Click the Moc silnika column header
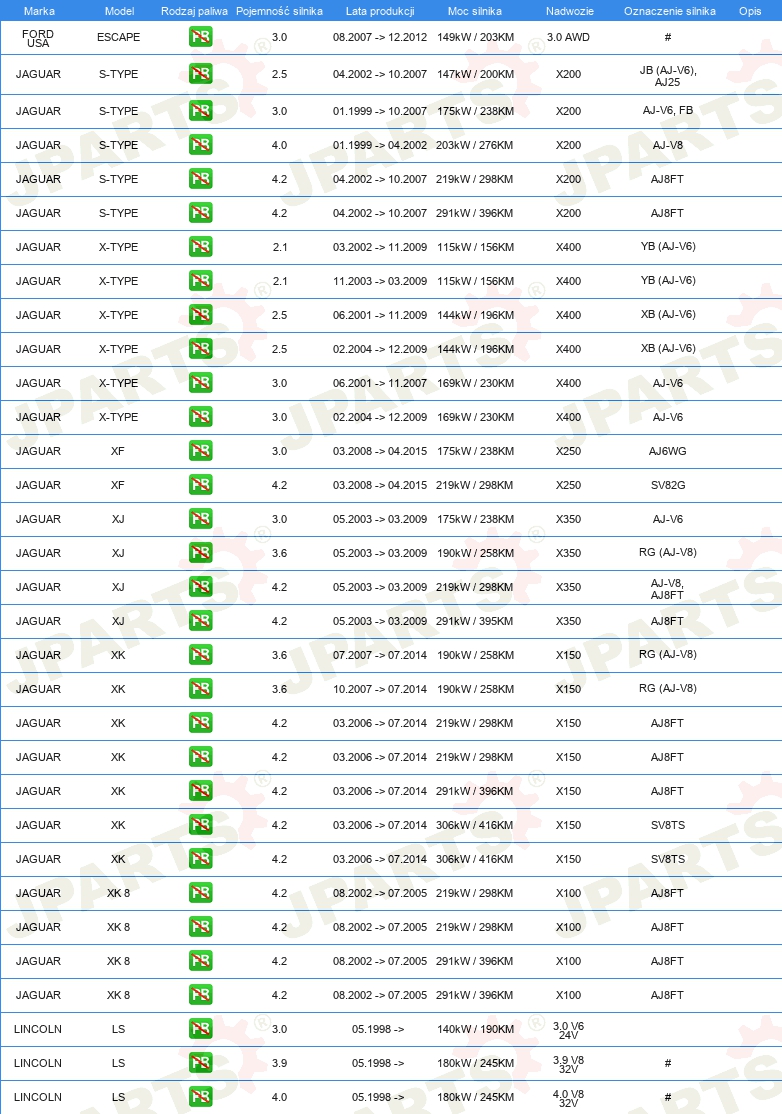The height and width of the screenshot is (1114, 782). 474,11
